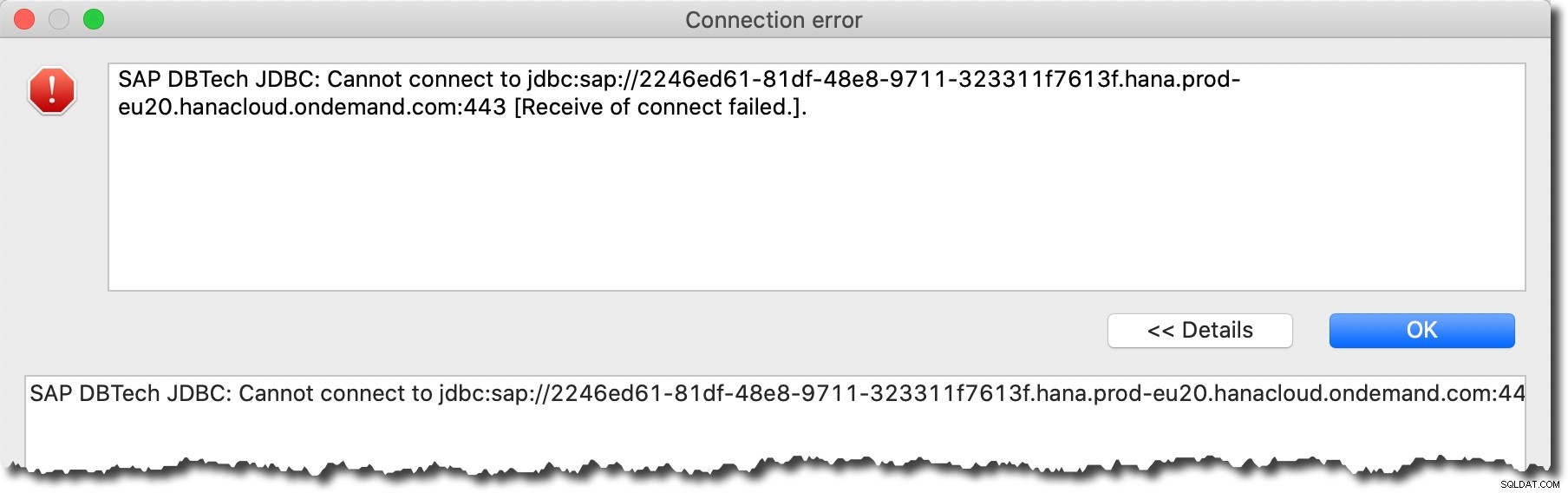Close the Connection error dialog

(x=24, y=19)
